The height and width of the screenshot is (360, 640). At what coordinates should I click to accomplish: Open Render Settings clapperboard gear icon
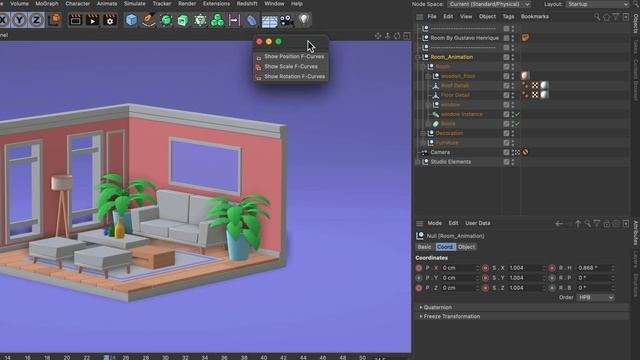109,20
